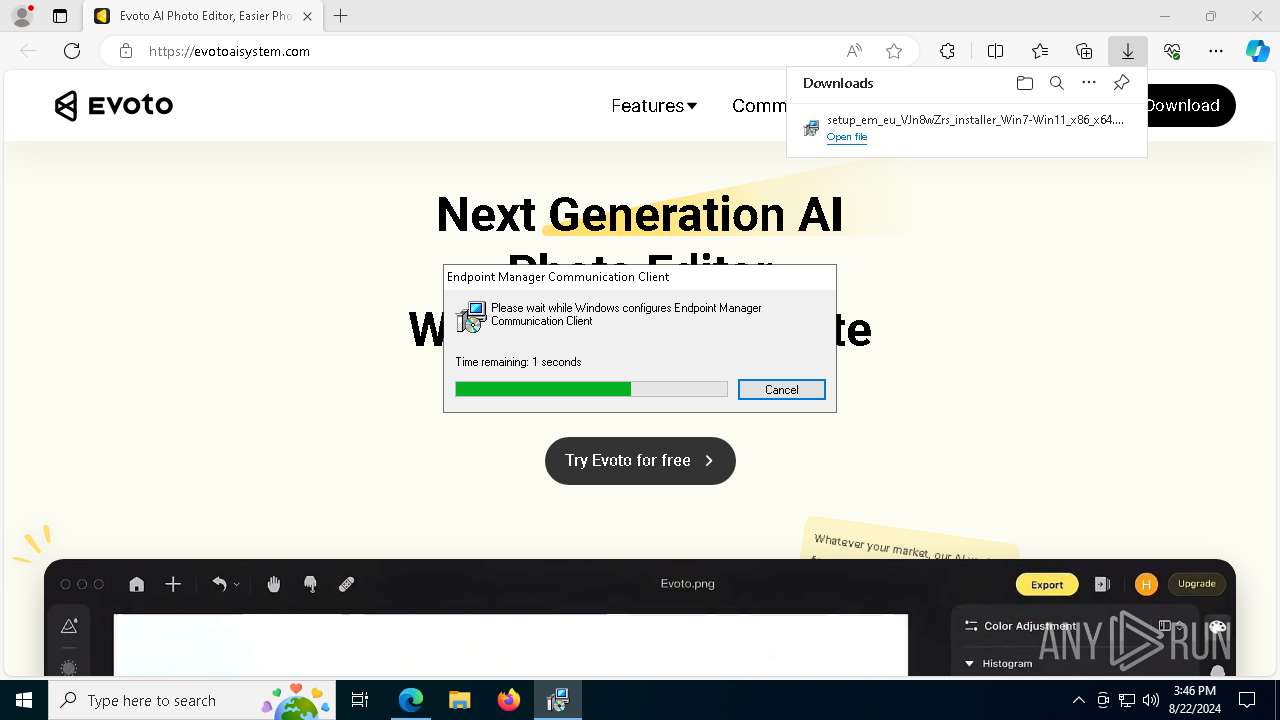The width and height of the screenshot is (1280, 720).
Task: Click the orange H user avatar
Action: click(x=1146, y=584)
